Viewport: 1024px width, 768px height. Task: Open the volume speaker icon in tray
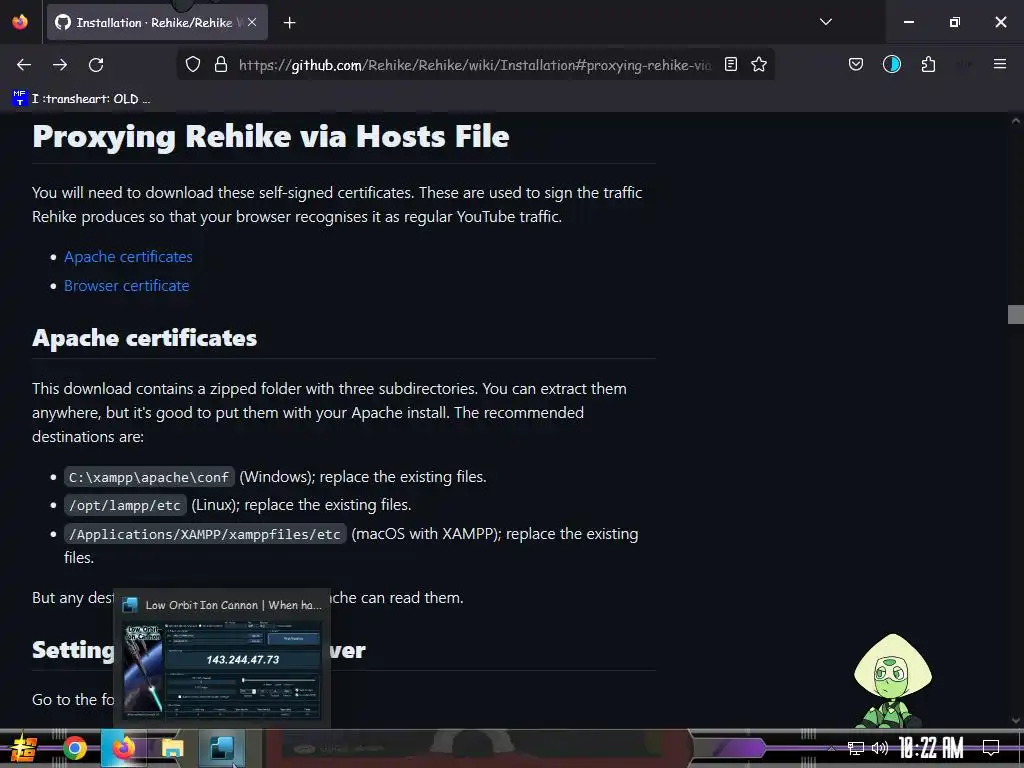(880, 748)
